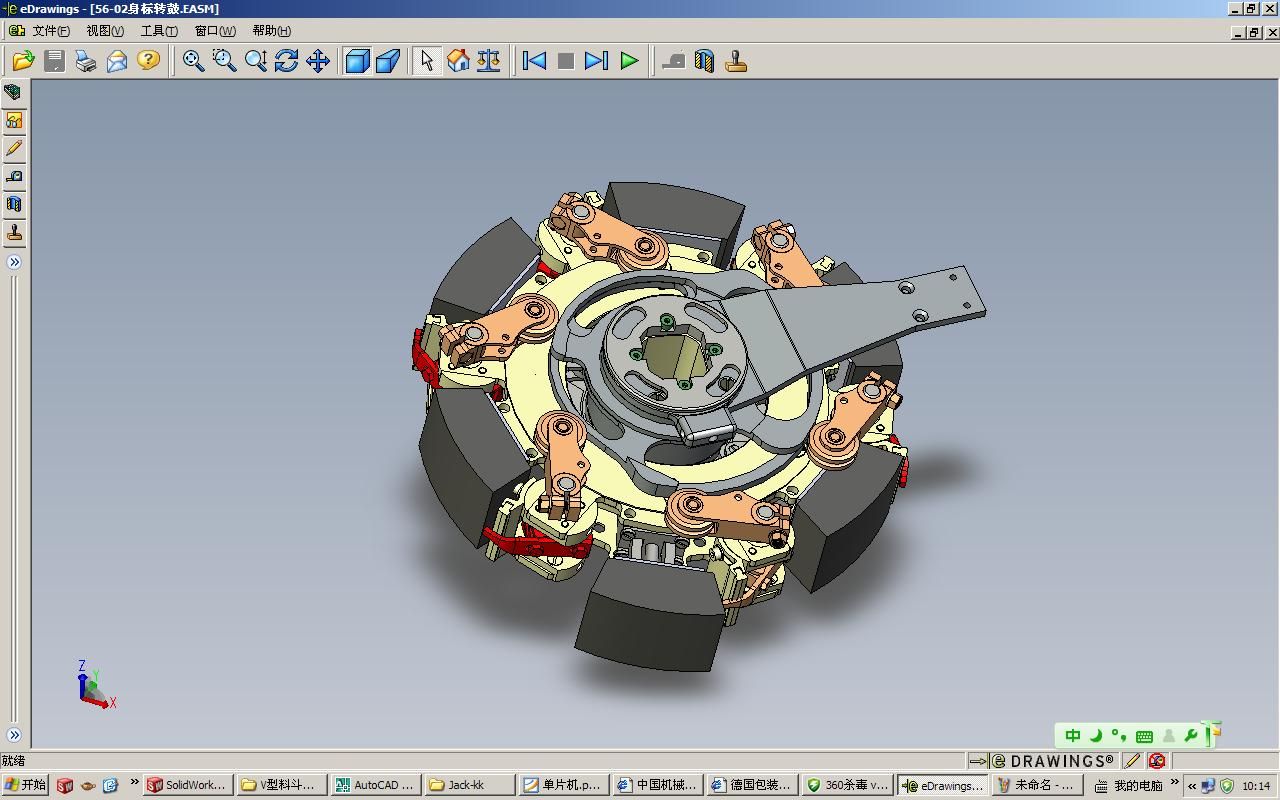
Task: Click the Home view icon
Action: pos(458,61)
